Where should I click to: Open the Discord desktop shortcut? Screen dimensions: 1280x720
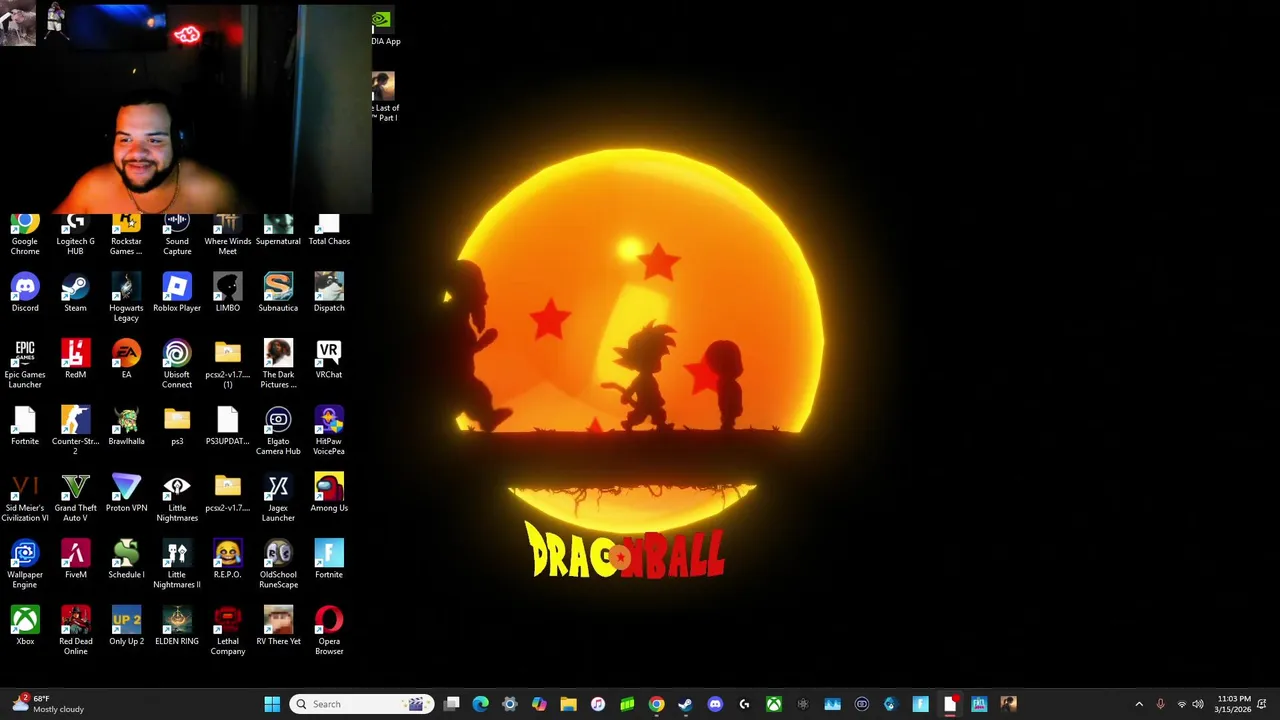[25, 292]
